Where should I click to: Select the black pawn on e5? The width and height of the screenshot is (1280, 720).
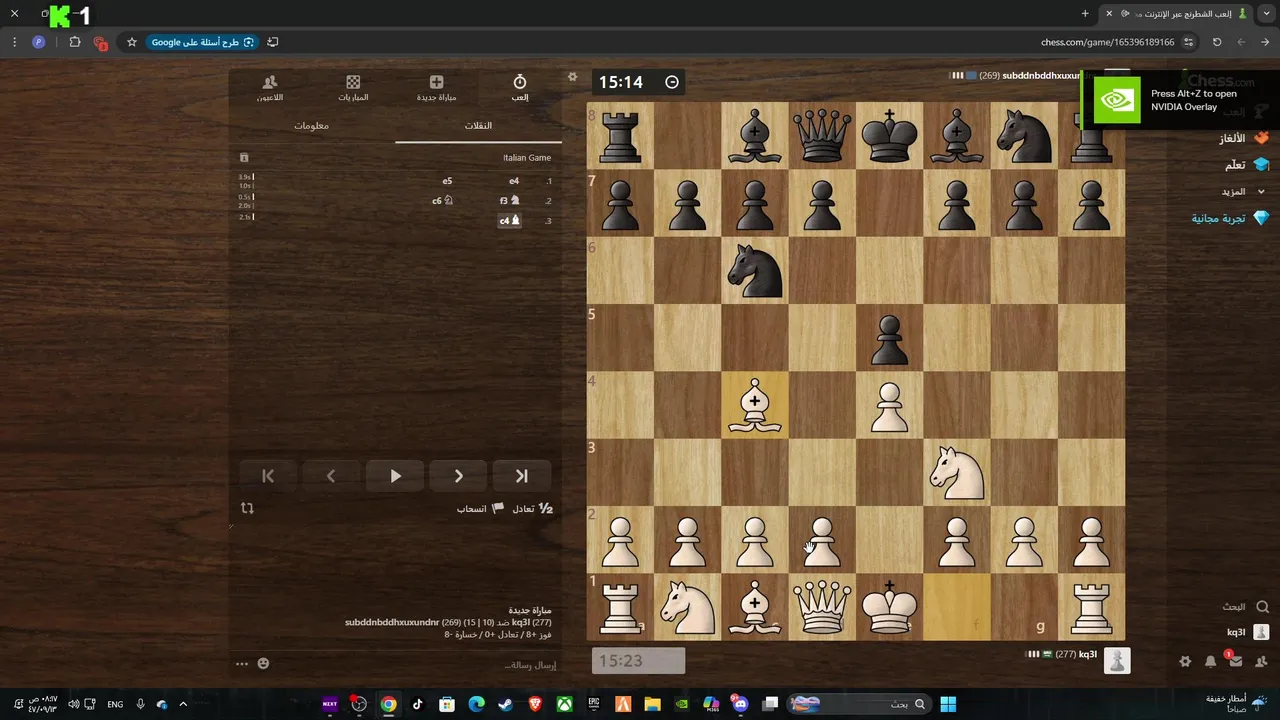pos(889,337)
